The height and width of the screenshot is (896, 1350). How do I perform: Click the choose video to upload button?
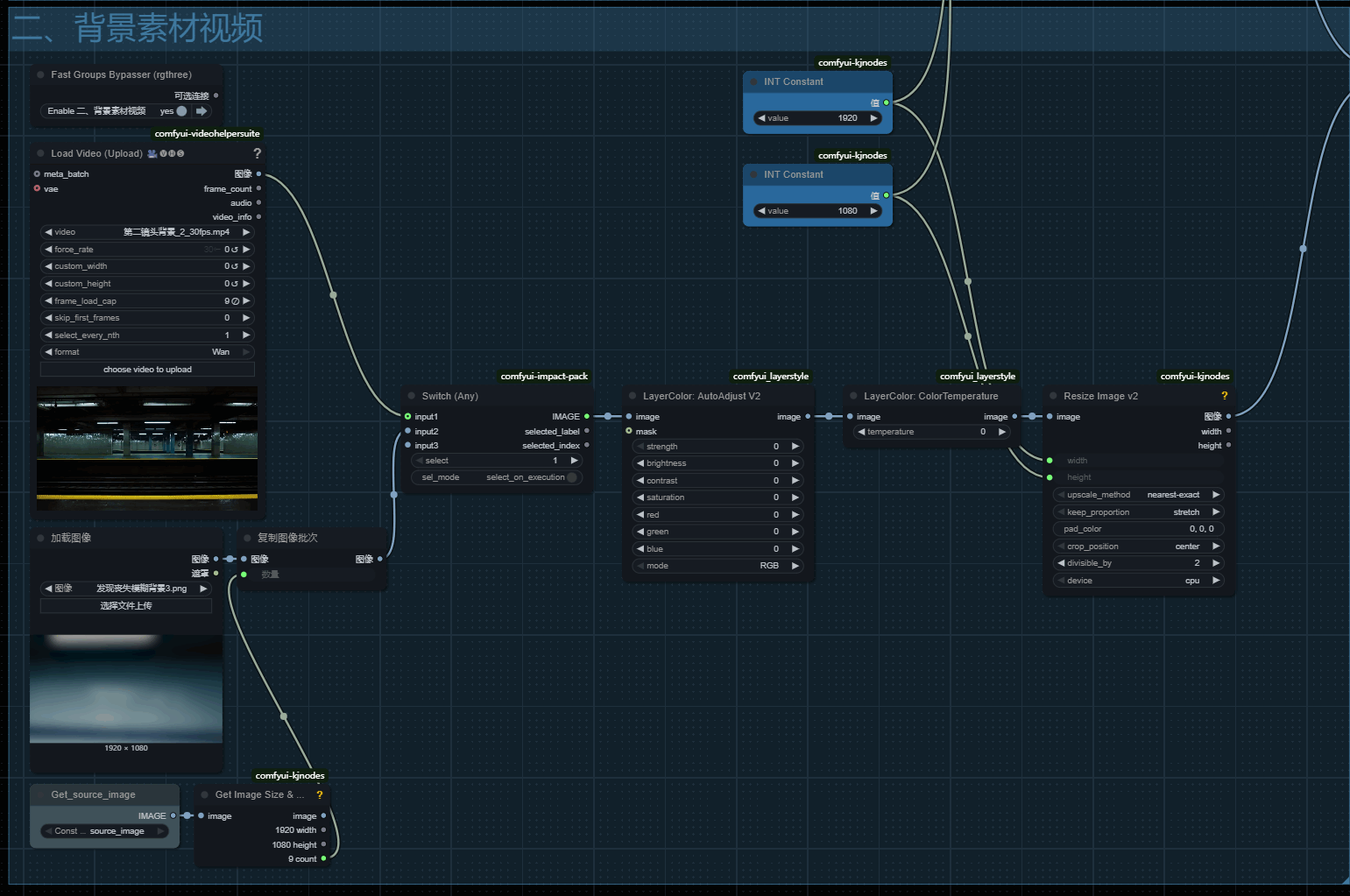pos(147,370)
